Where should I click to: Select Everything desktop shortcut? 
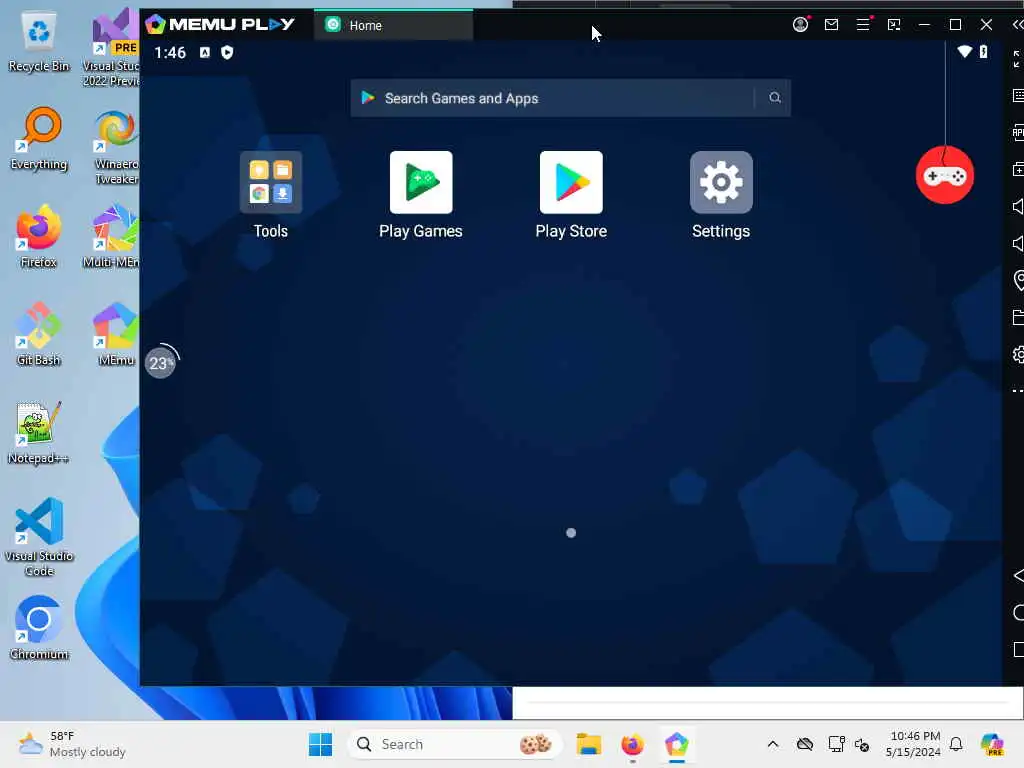point(39,139)
